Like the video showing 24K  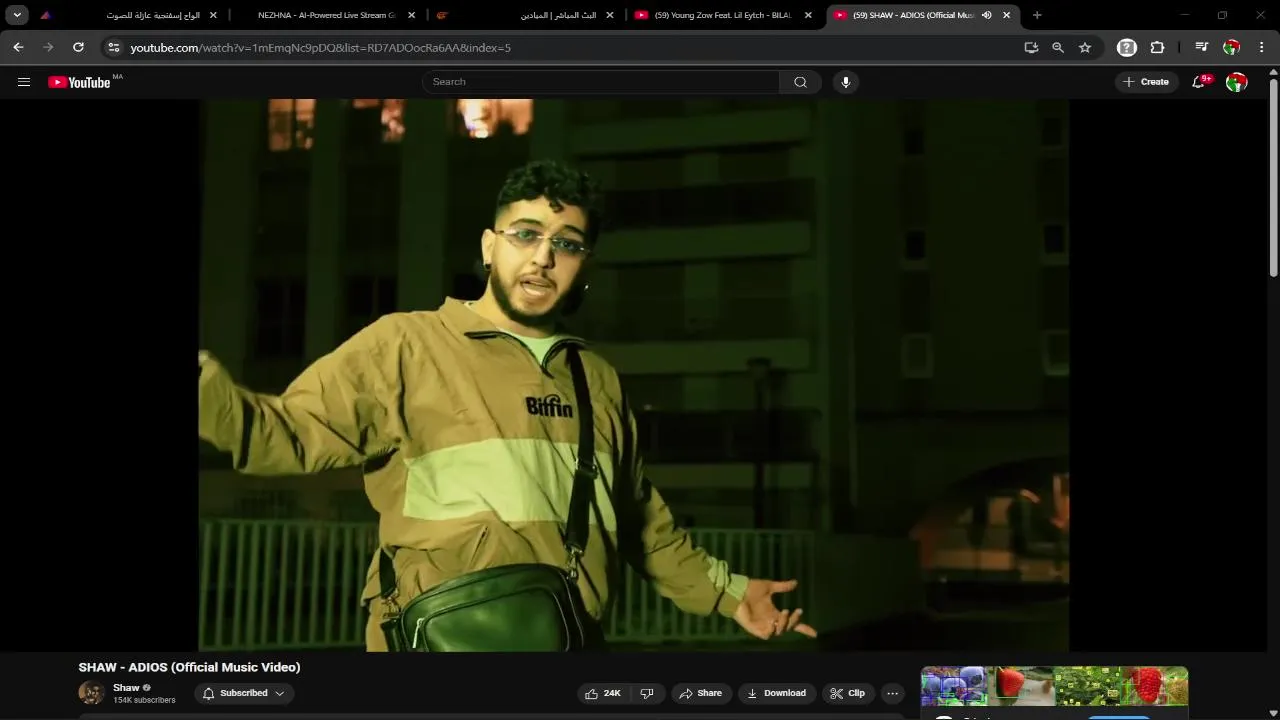[604, 693]
